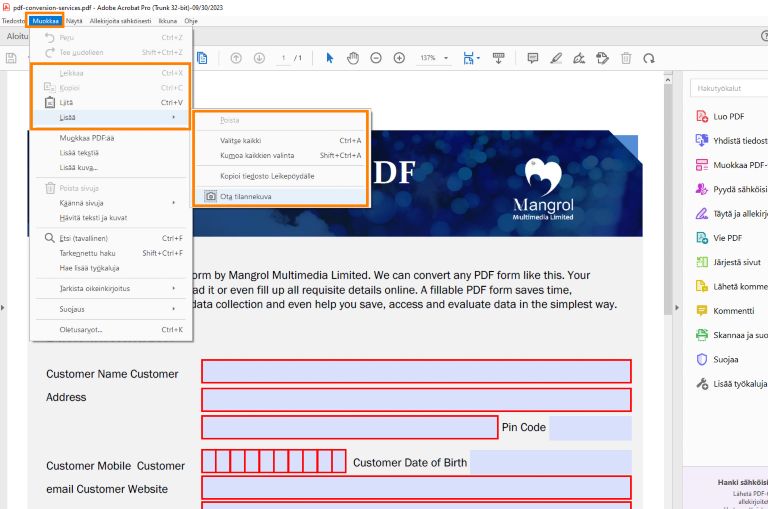Select Ota tilannekuva snapshot entry
This screenshot has height=509, width=768.
click(281, 196)
